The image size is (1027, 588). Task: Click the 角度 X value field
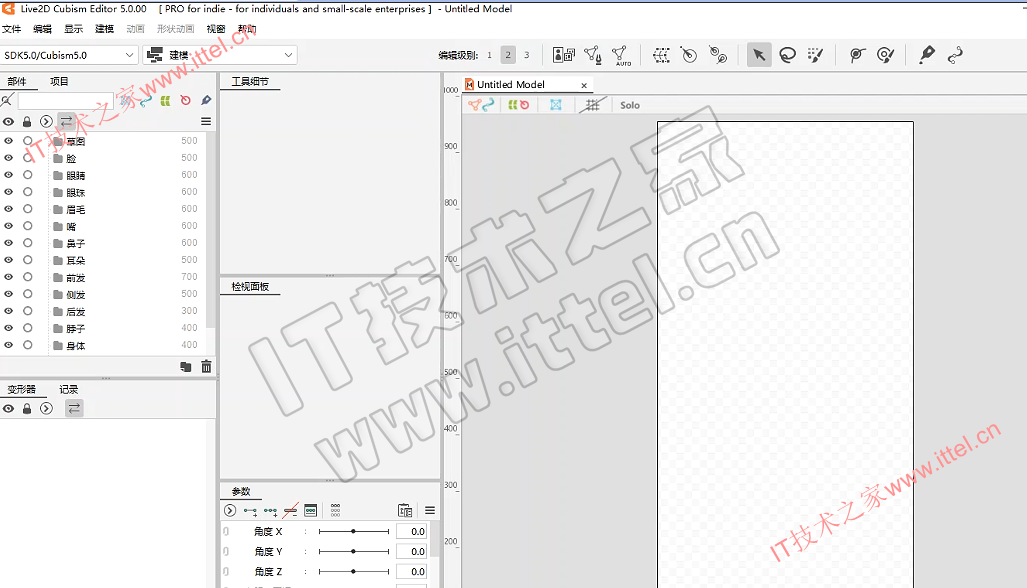[412, 532]
